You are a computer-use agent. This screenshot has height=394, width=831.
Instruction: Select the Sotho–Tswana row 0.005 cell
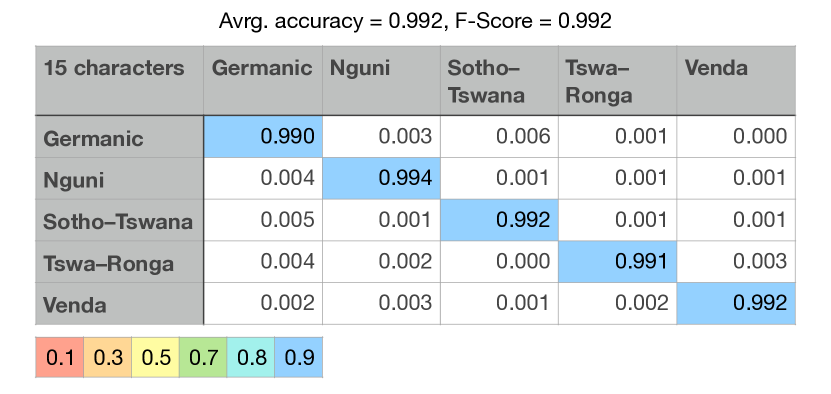pos(263,220)
